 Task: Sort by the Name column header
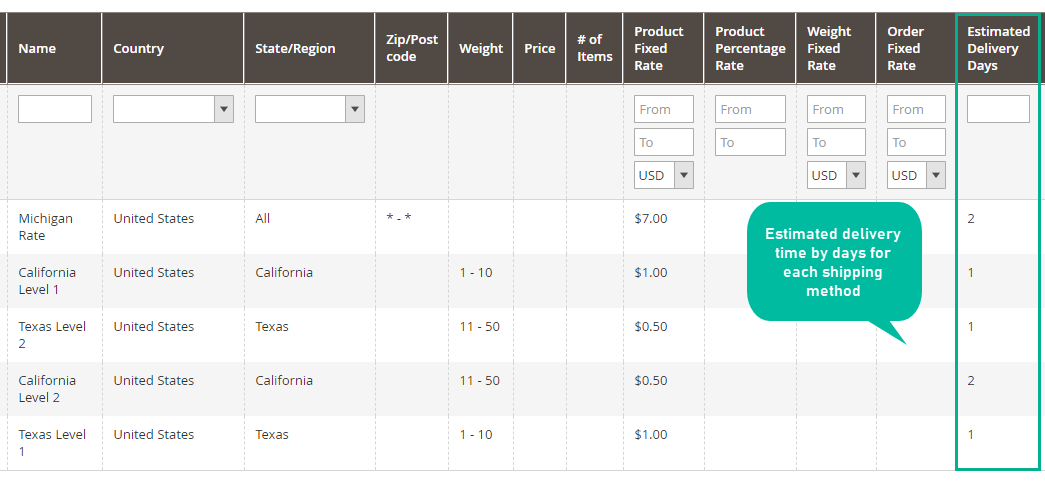pos(37,49)
